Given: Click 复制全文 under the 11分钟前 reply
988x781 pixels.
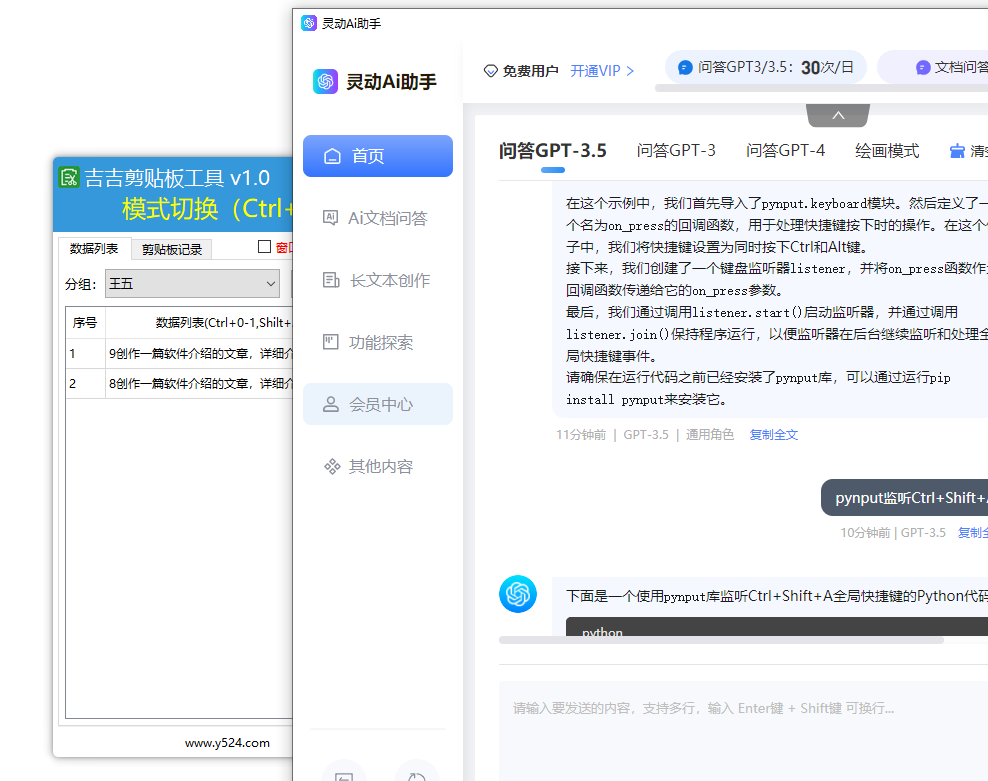Looking at the screenshot, I should click(x=773, y=434).
